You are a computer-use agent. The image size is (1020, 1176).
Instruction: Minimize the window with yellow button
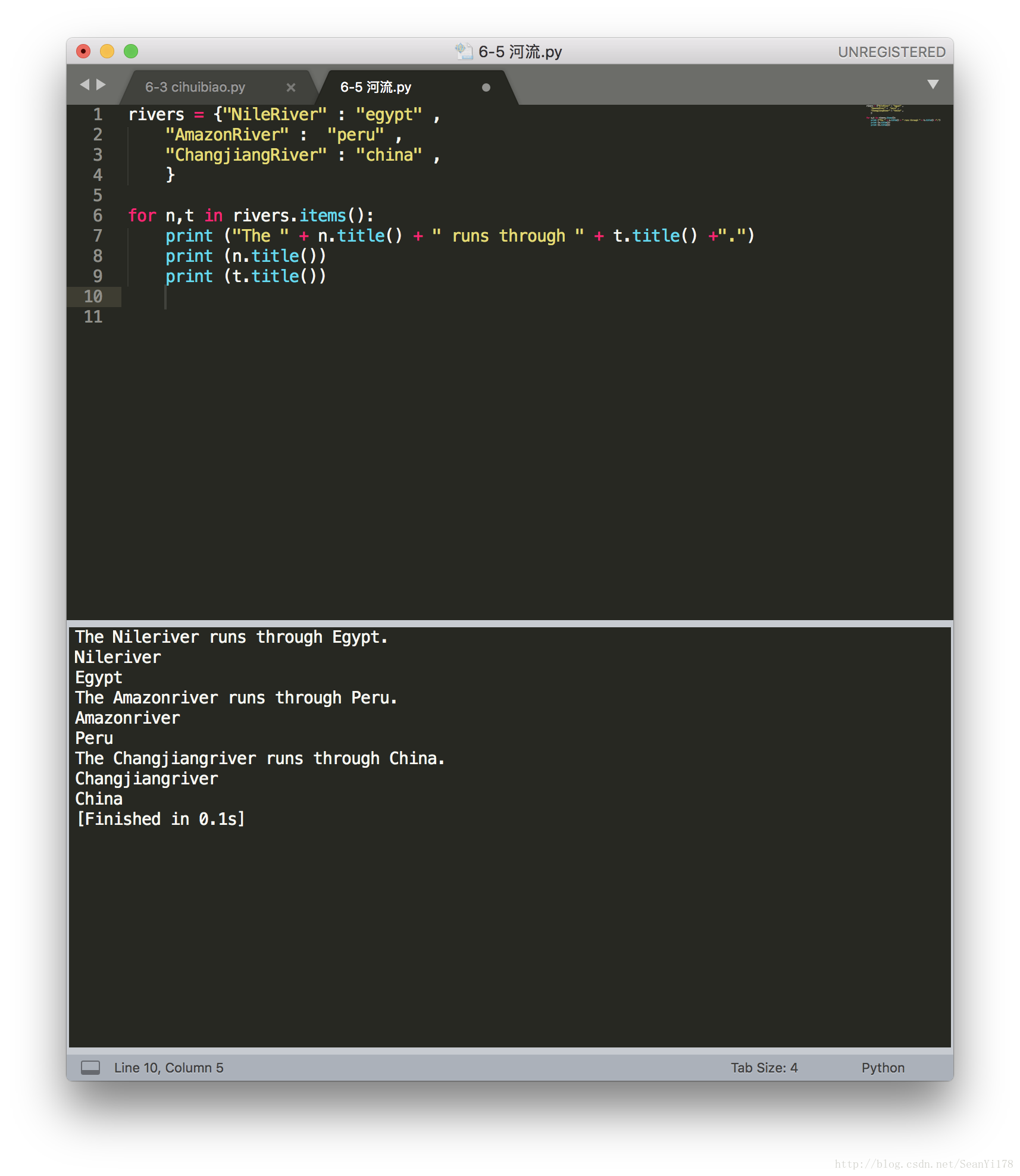107,52
